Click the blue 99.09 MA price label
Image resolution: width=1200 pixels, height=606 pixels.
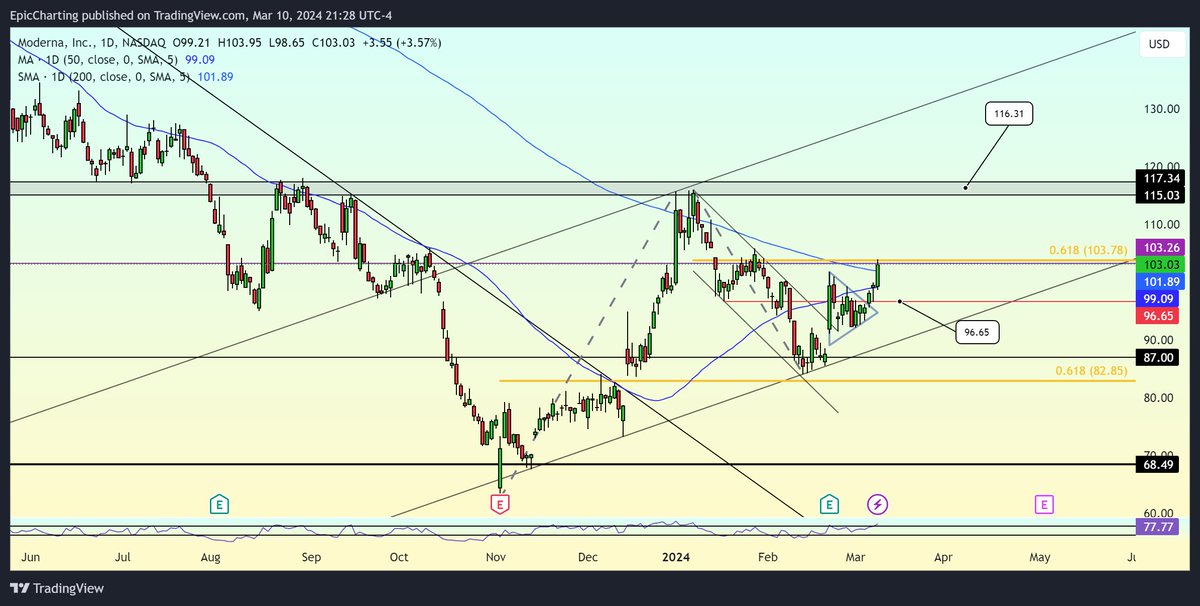click(x=1159, y=298)
